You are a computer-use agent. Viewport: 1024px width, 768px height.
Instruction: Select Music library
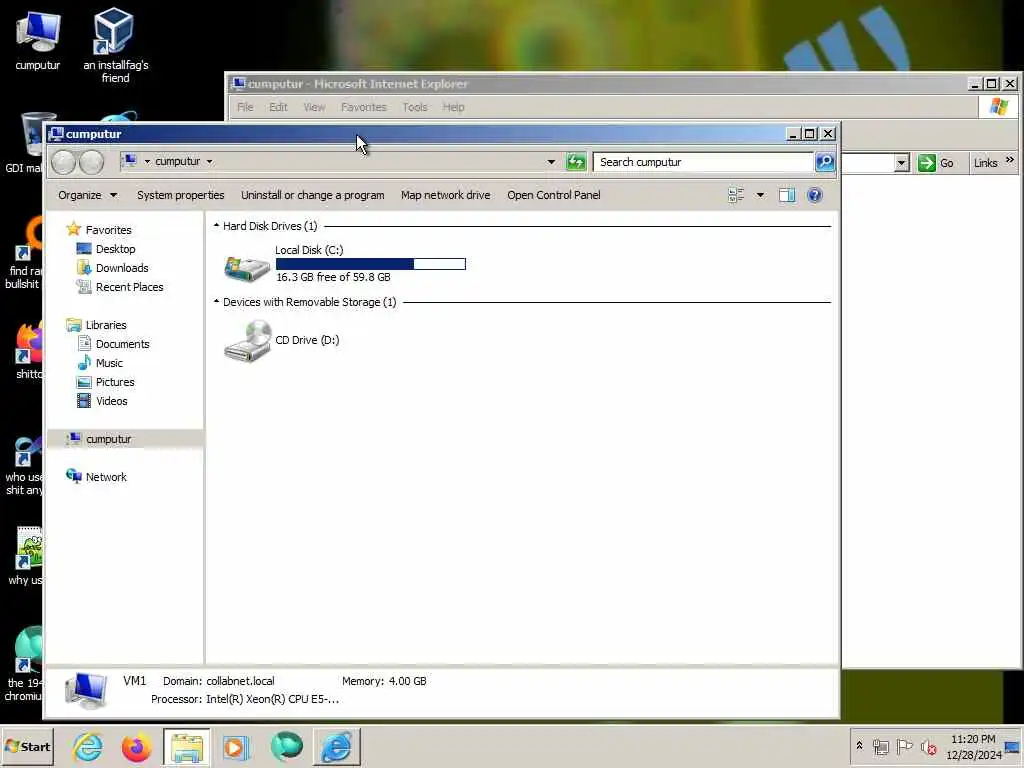[109, 362]
